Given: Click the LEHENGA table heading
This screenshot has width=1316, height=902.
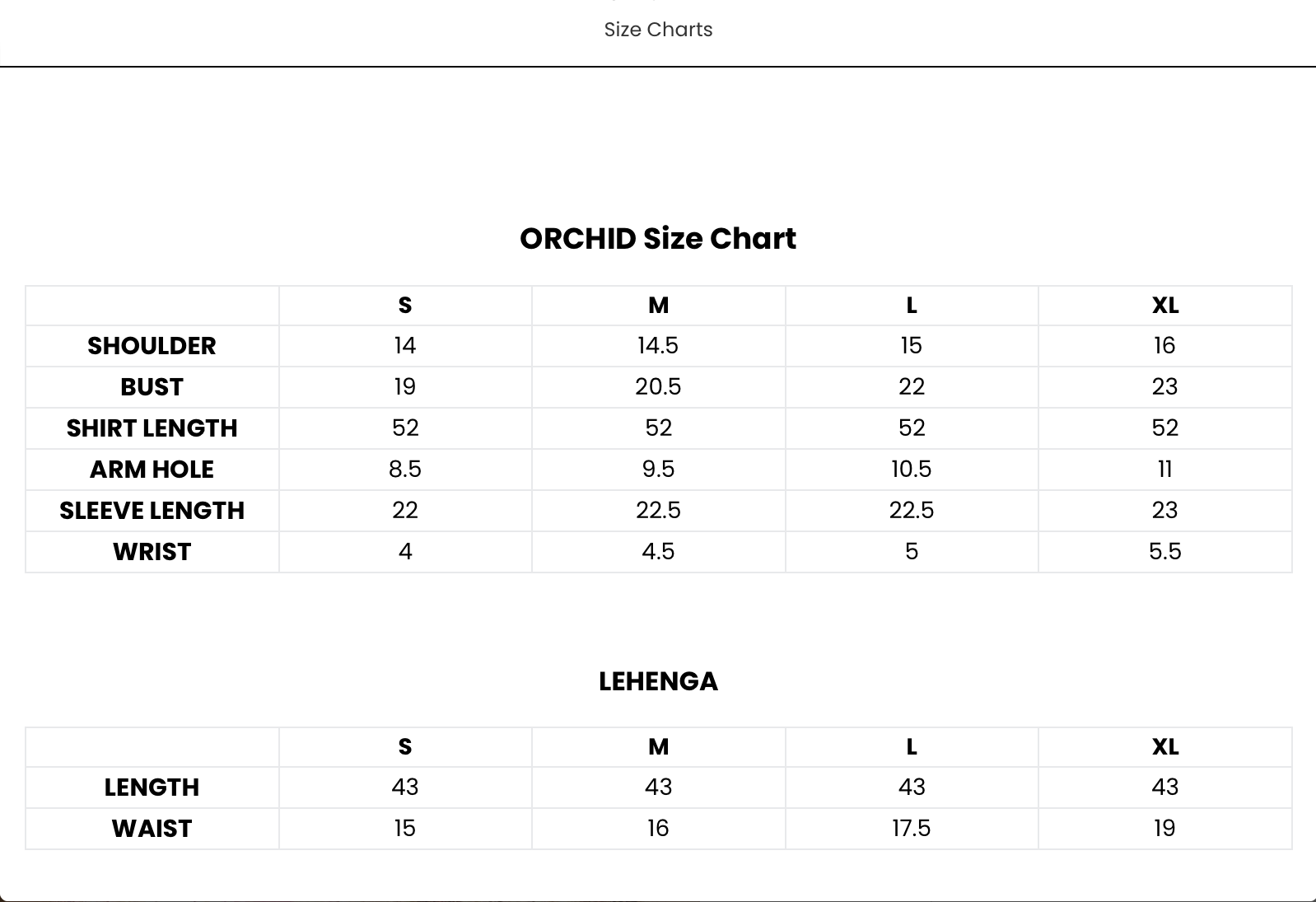Looking at the screenshot, I should click(658, 681).
